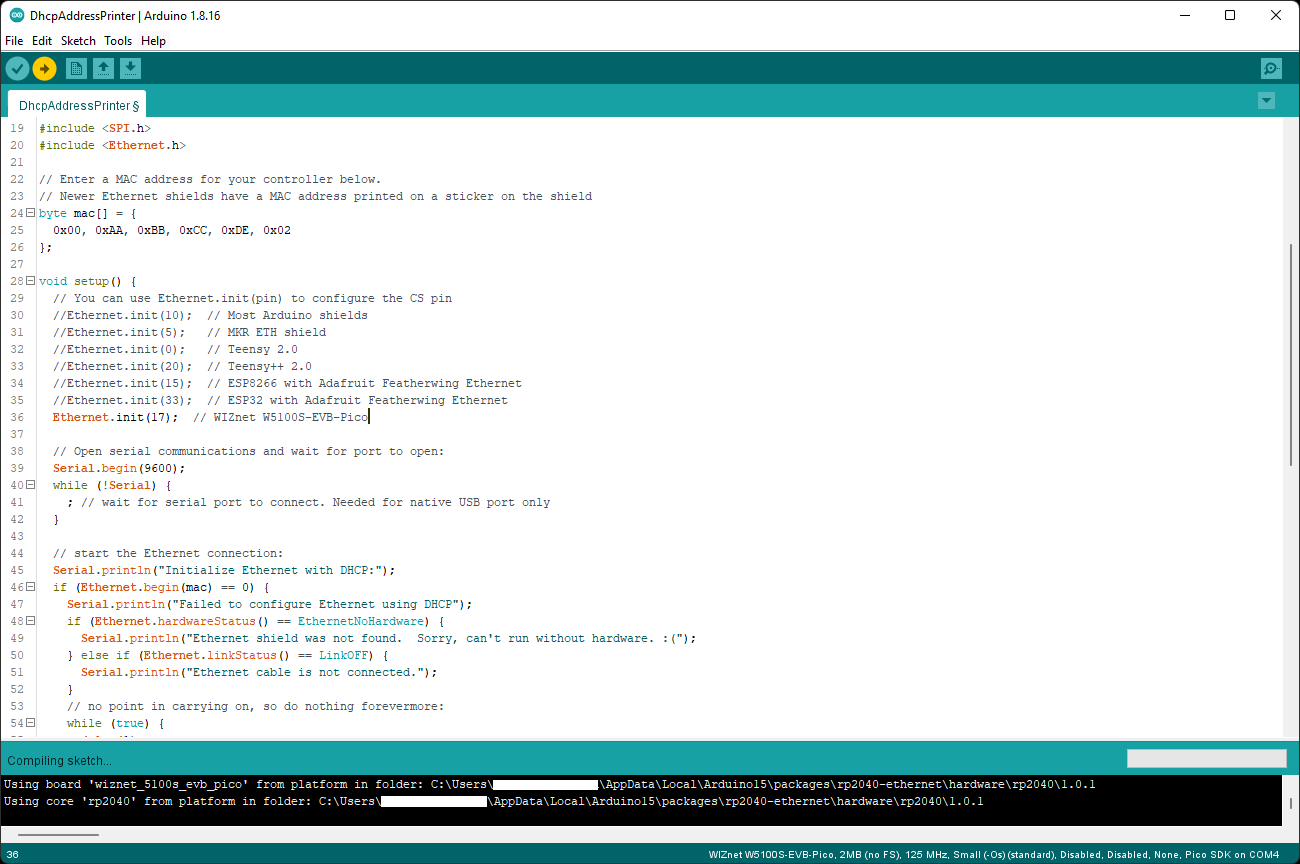Select the DhcpAddressPrinter tab

click(78, 105)
